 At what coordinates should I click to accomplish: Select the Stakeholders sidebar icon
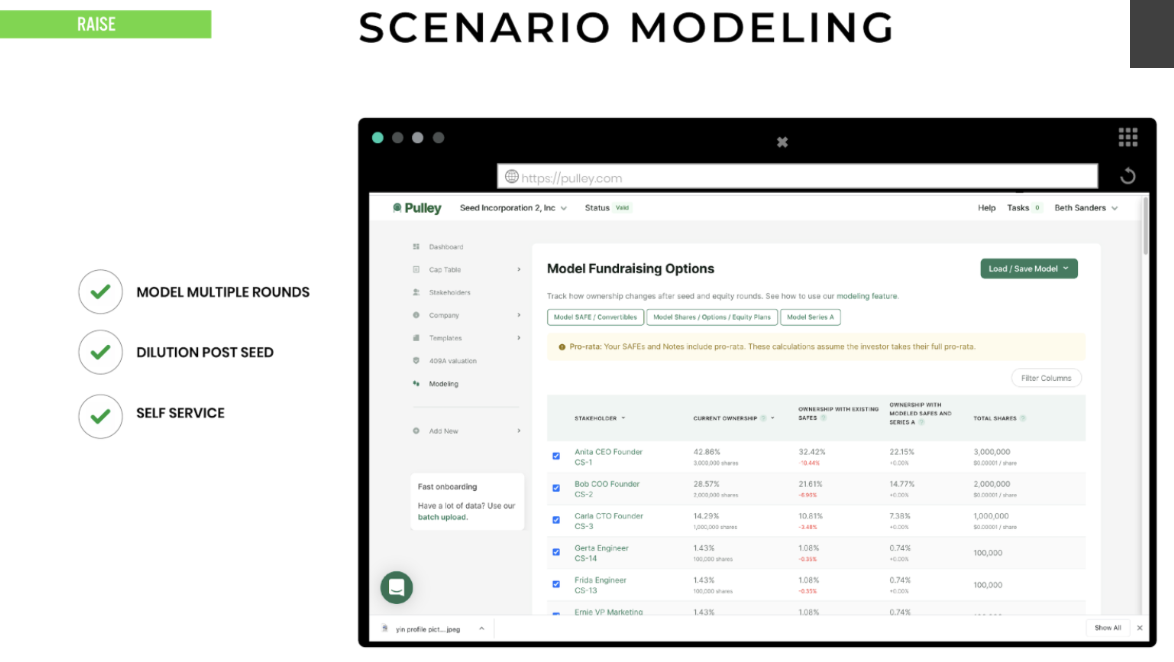(x=416, y=293)
